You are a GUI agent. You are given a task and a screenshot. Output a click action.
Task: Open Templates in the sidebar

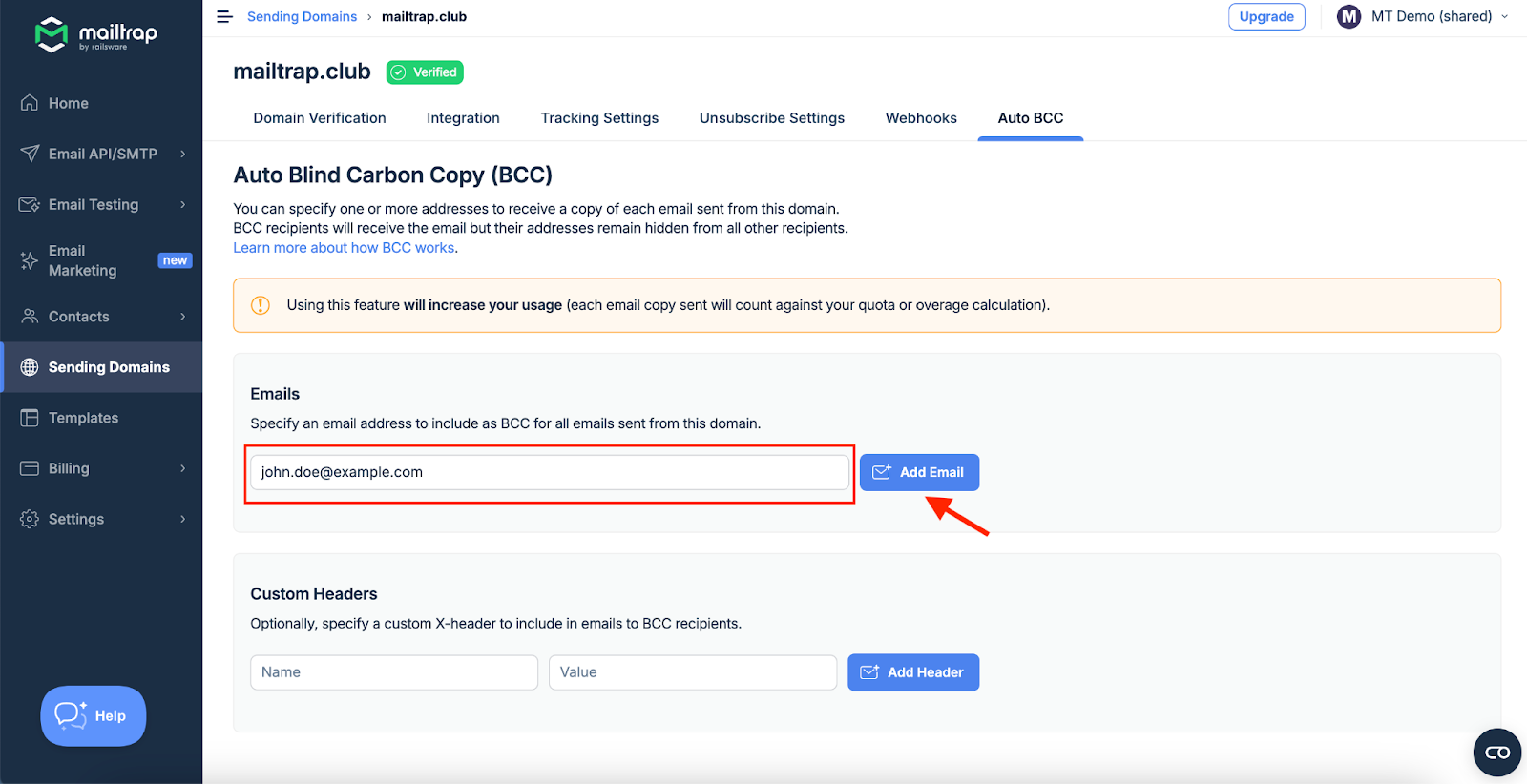(101, 418)
